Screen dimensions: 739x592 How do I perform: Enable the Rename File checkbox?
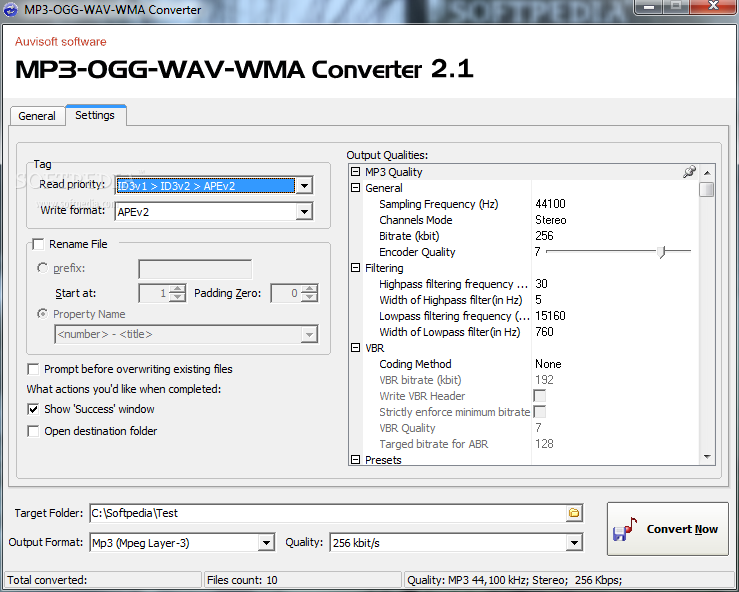point(38,244)
